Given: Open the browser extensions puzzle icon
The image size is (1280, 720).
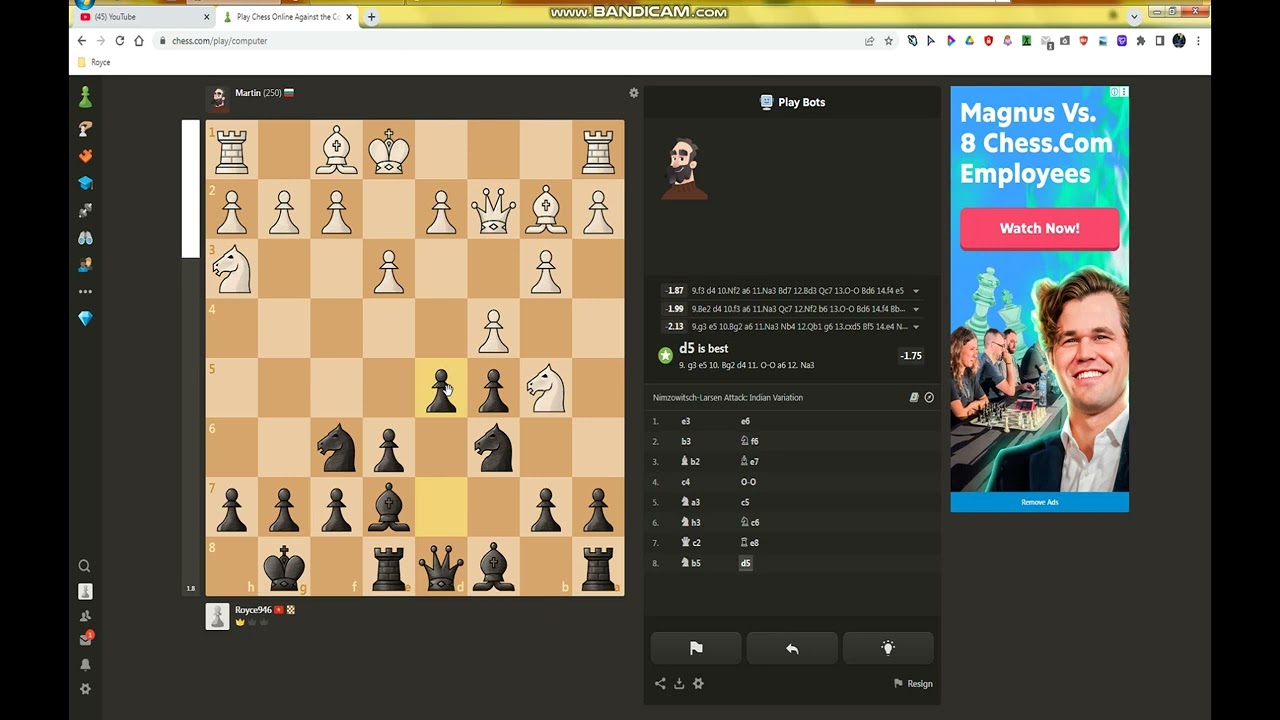Looking at the screenshot, I should point(1141,41).
